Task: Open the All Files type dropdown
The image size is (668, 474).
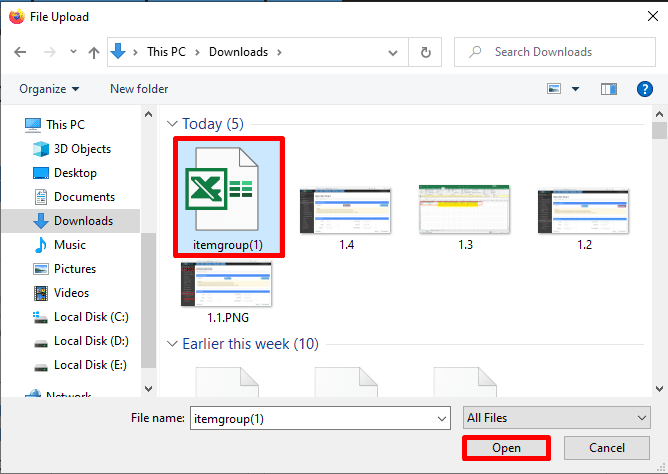Action: 556,418
